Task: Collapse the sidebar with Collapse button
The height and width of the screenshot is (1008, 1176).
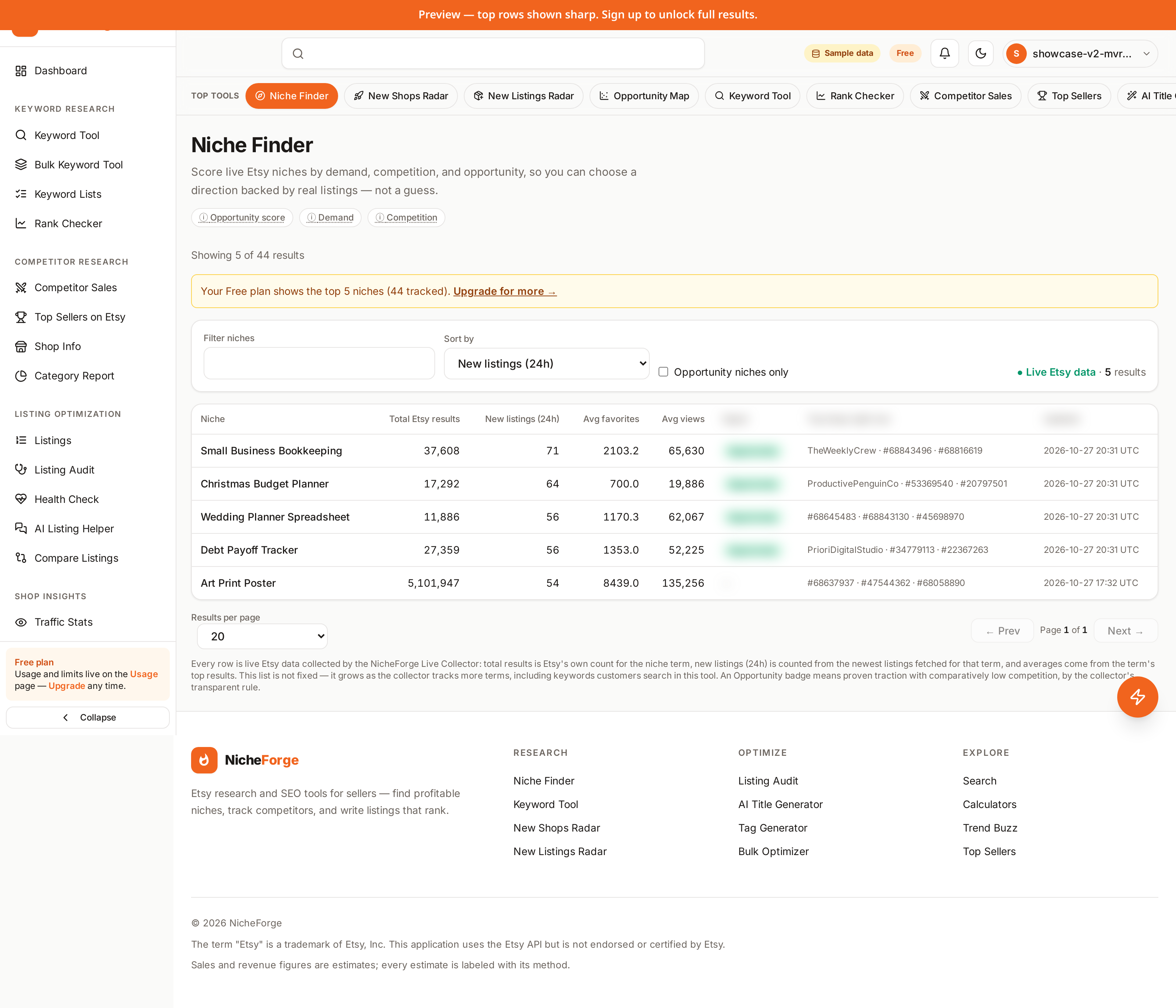Action: pos(88,717)
